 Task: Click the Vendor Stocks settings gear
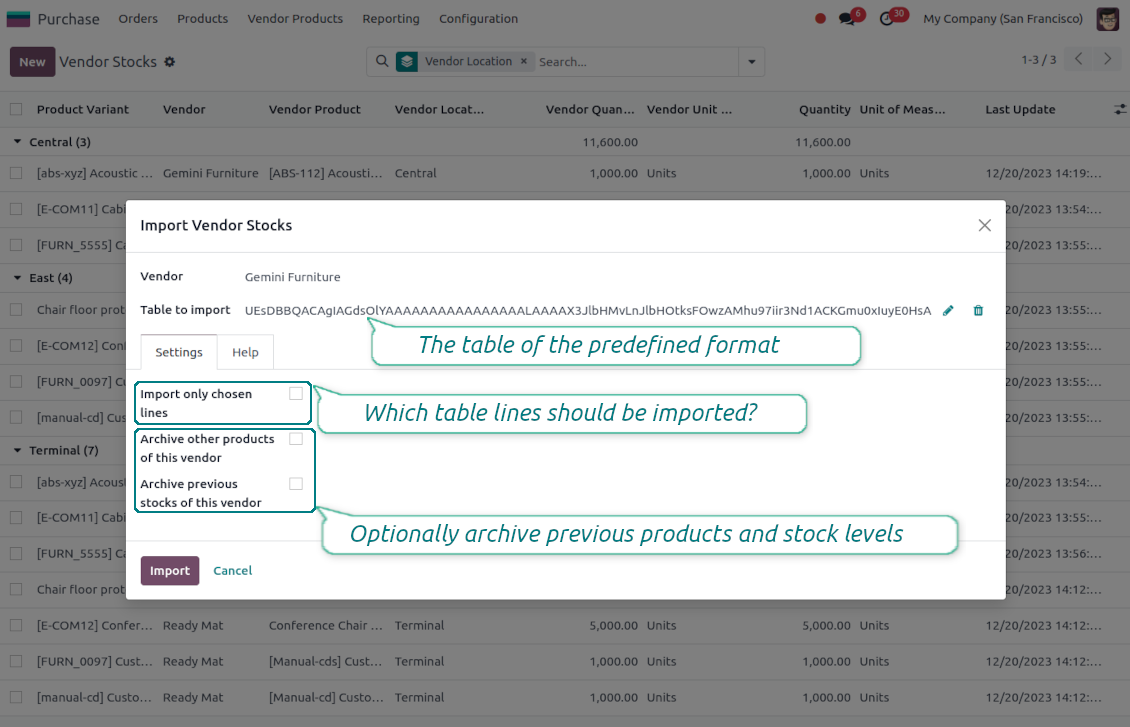click(170, 62)
